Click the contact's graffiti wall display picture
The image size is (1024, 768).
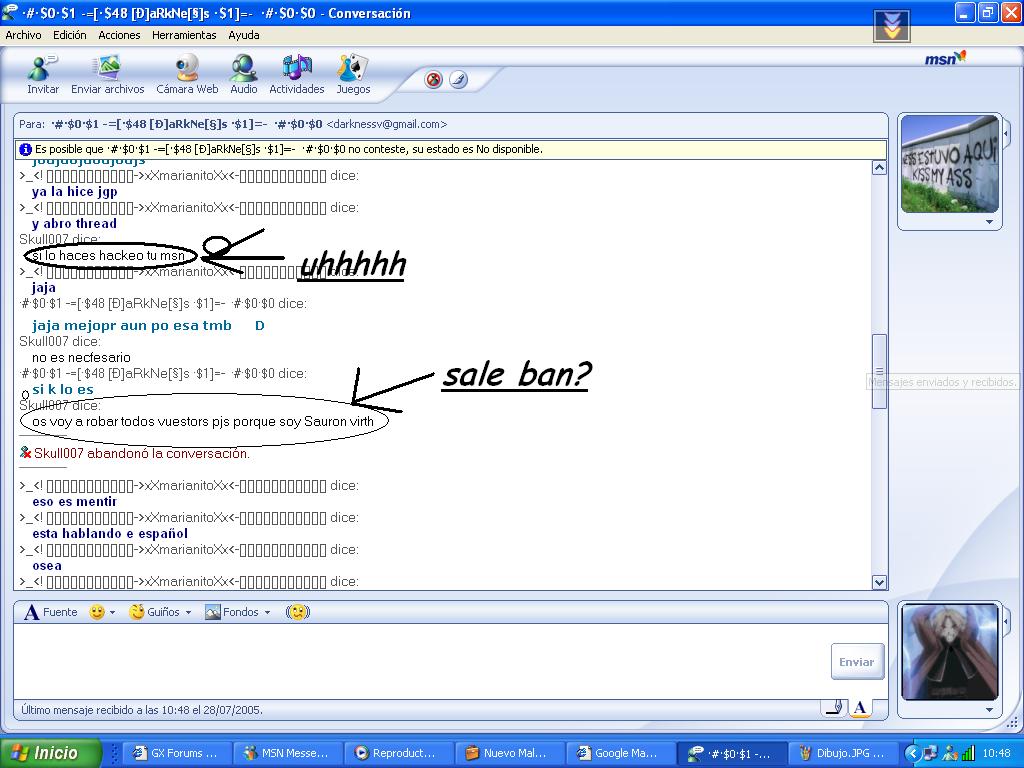tap(950, 164)
